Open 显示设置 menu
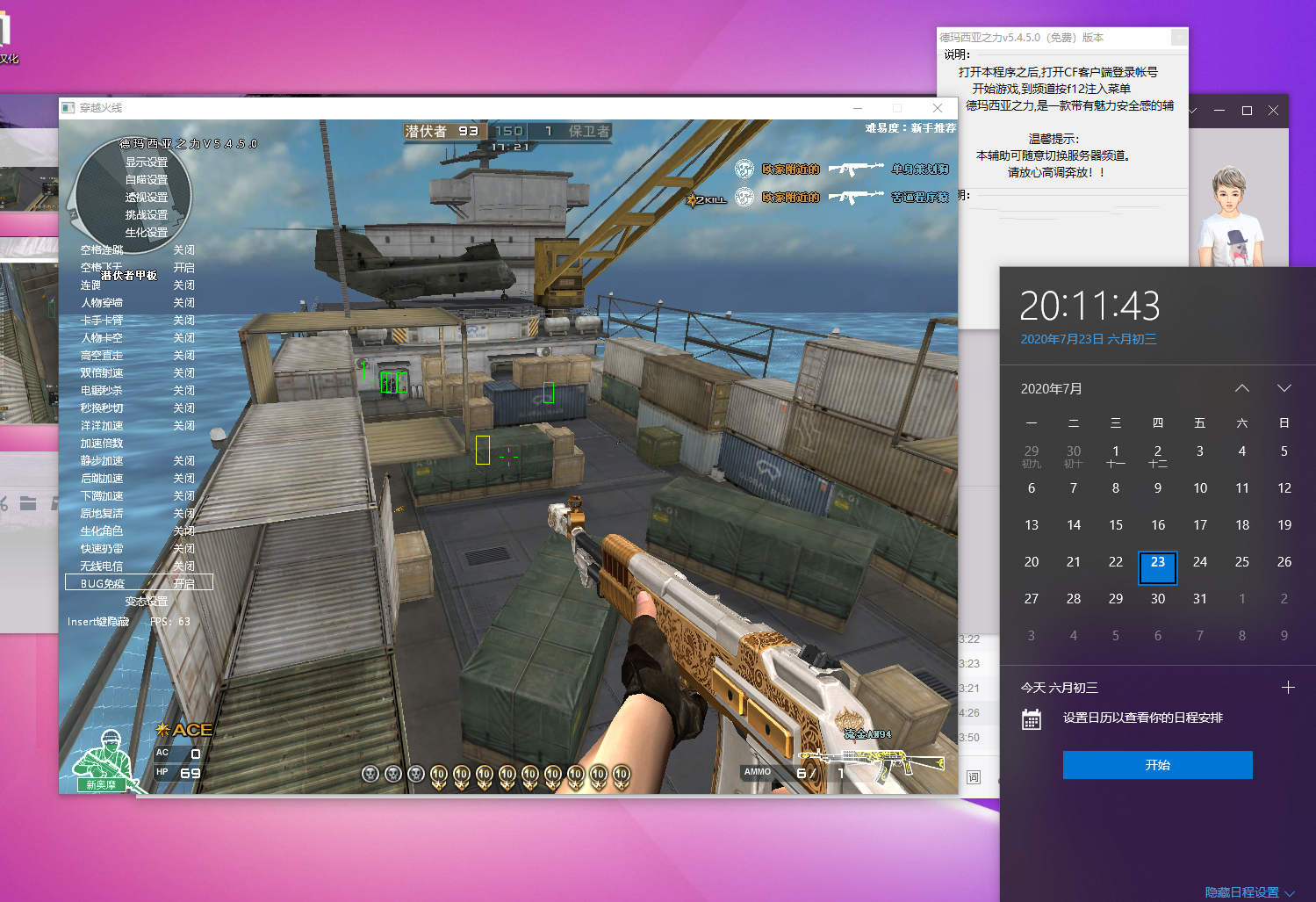The image size is (1316, 902). [x=146, y=162]
